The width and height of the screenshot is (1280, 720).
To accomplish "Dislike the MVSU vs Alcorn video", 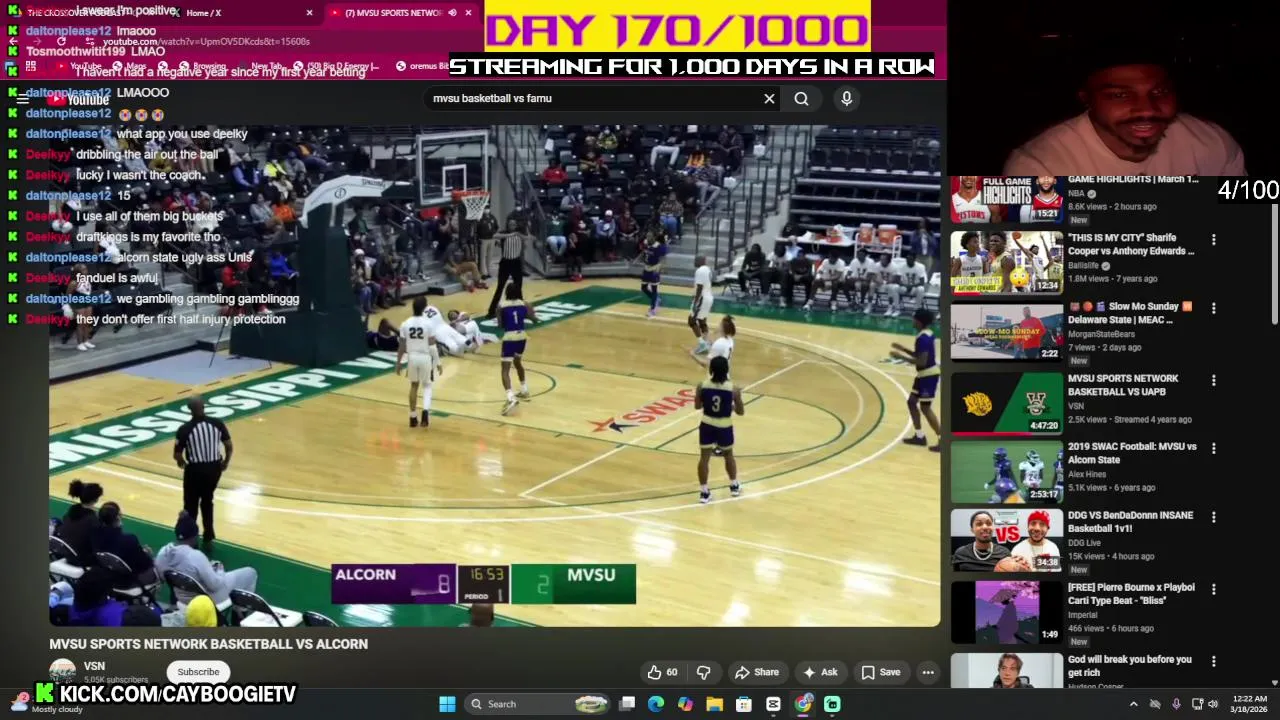I will [x=703, y=672].
